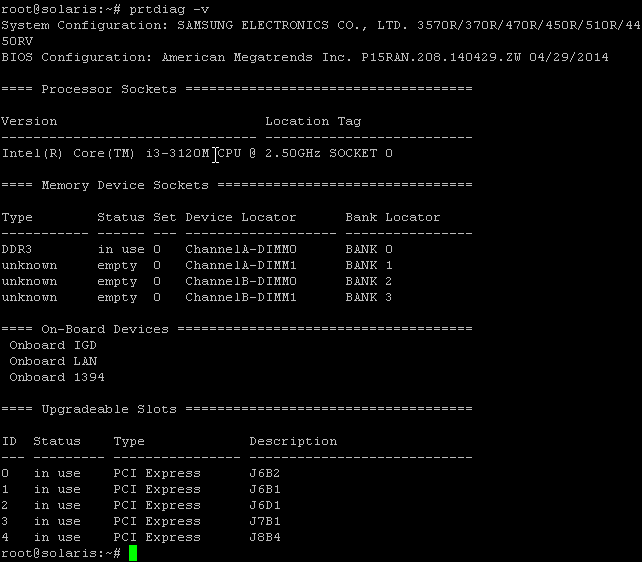Click the 'ChannelA-DIMM1' device locator

pos(241,265)
